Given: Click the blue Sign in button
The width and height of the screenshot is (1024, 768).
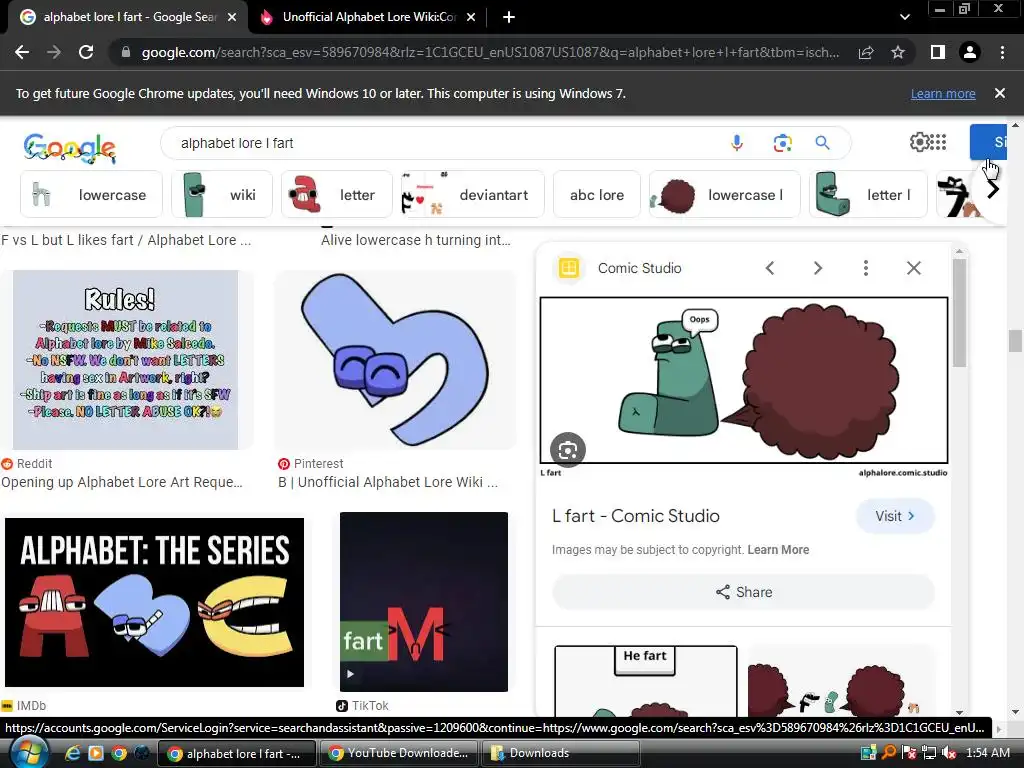Looking at the screenshot, I should coord(988,142).
